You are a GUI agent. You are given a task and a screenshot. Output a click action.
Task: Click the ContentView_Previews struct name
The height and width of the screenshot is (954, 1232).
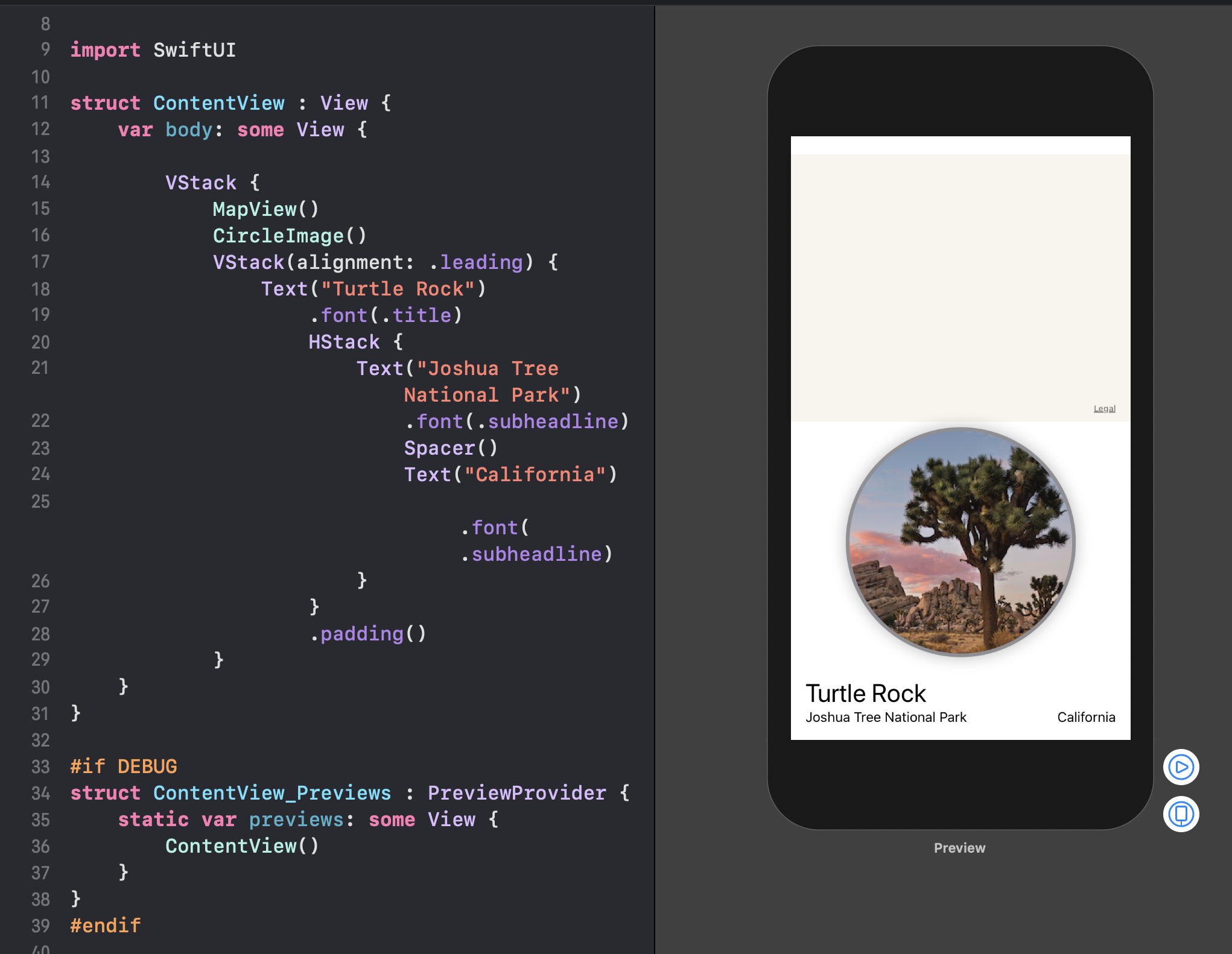271,793
